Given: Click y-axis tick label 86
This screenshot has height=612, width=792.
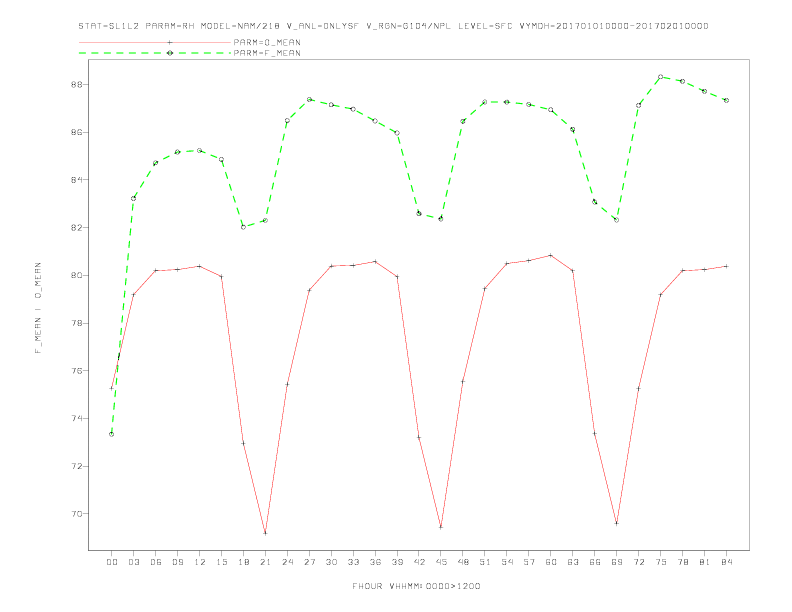Looking at the screenshot, I should tap(76, 132).
